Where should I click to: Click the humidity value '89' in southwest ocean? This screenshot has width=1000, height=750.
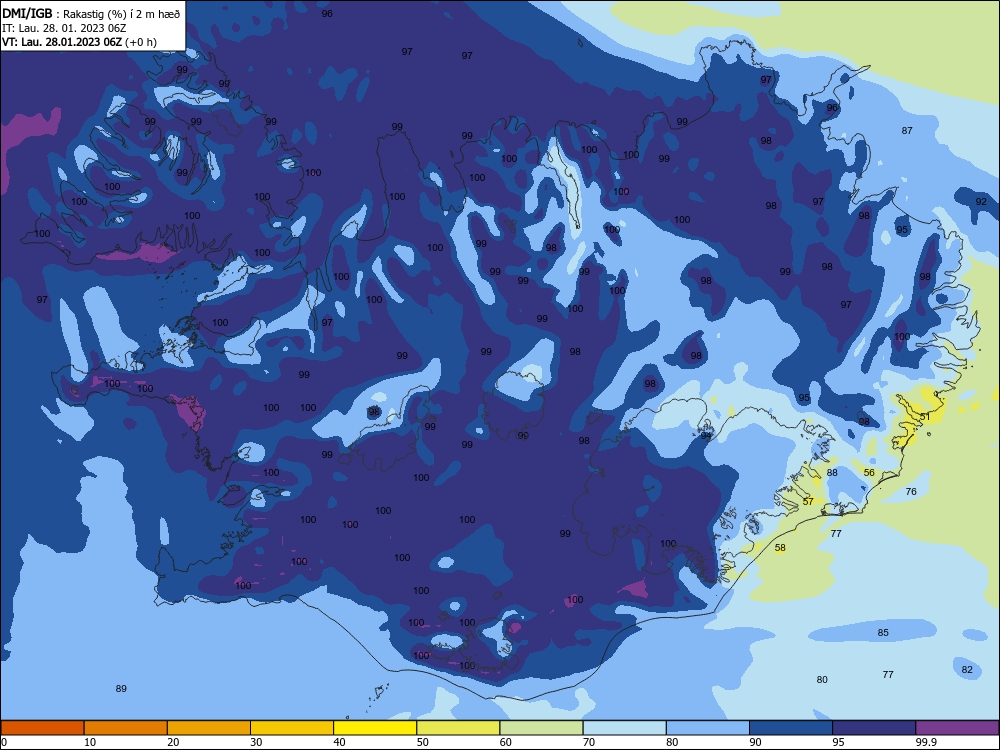click(x=121, y=689)
